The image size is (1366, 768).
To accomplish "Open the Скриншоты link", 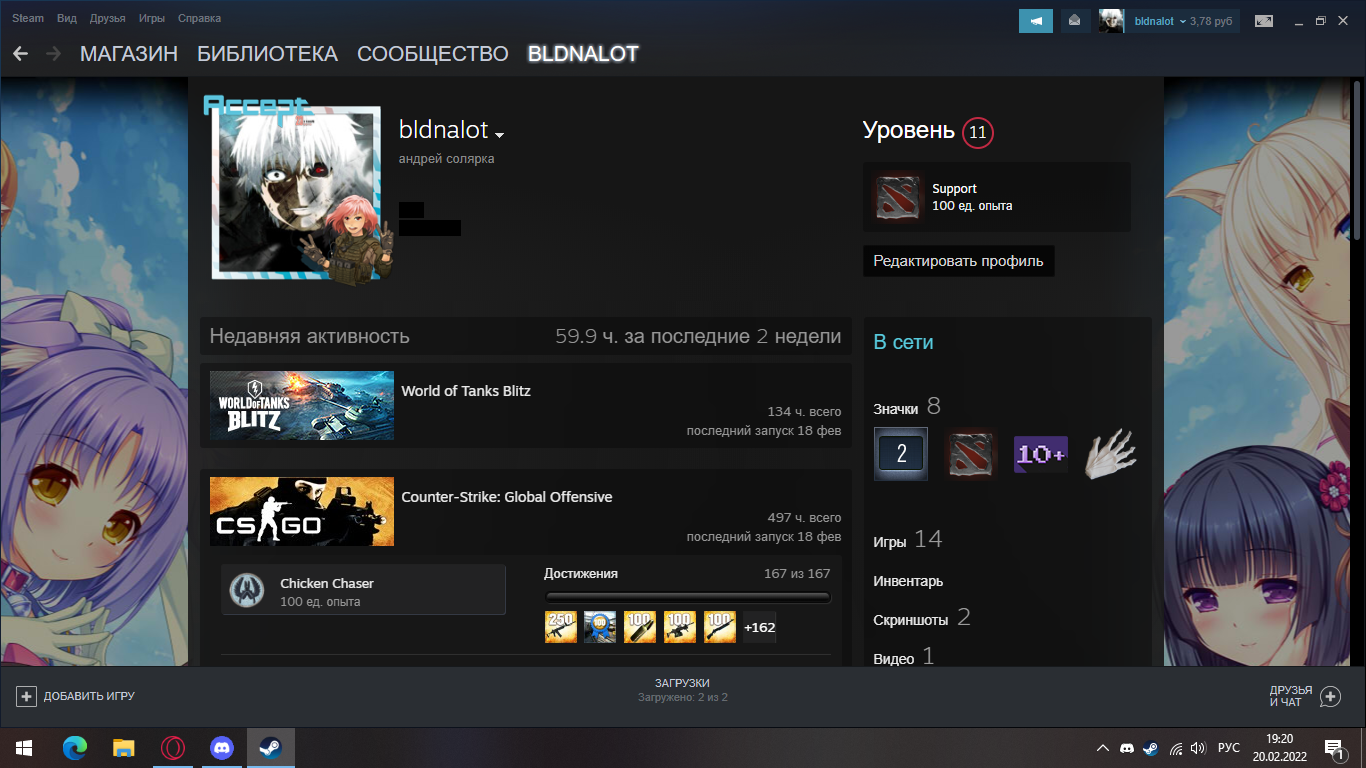I will pyautogui.click(x=911, y=619).
